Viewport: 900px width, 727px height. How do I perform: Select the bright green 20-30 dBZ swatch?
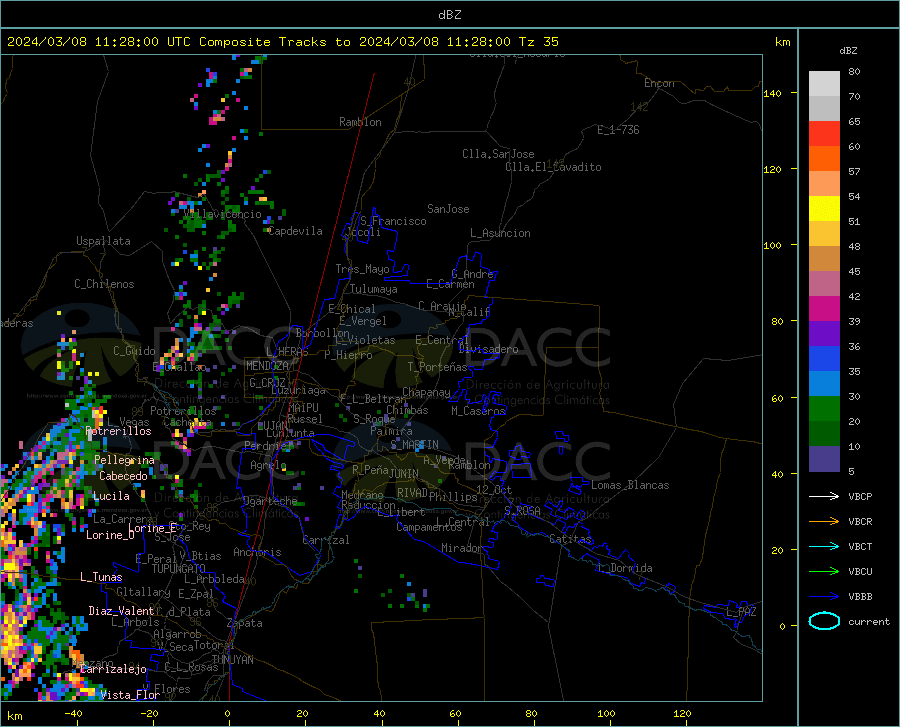pos(824,409)
